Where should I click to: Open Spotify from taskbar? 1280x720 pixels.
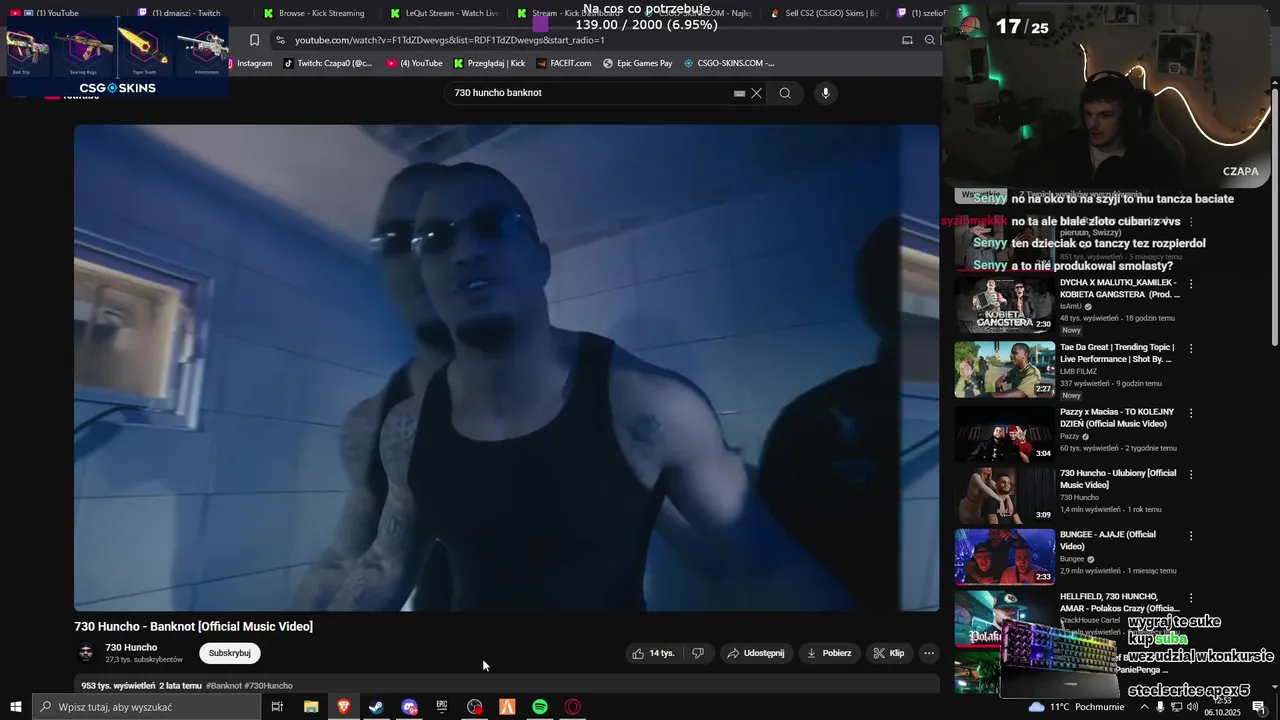click(540, 707)
